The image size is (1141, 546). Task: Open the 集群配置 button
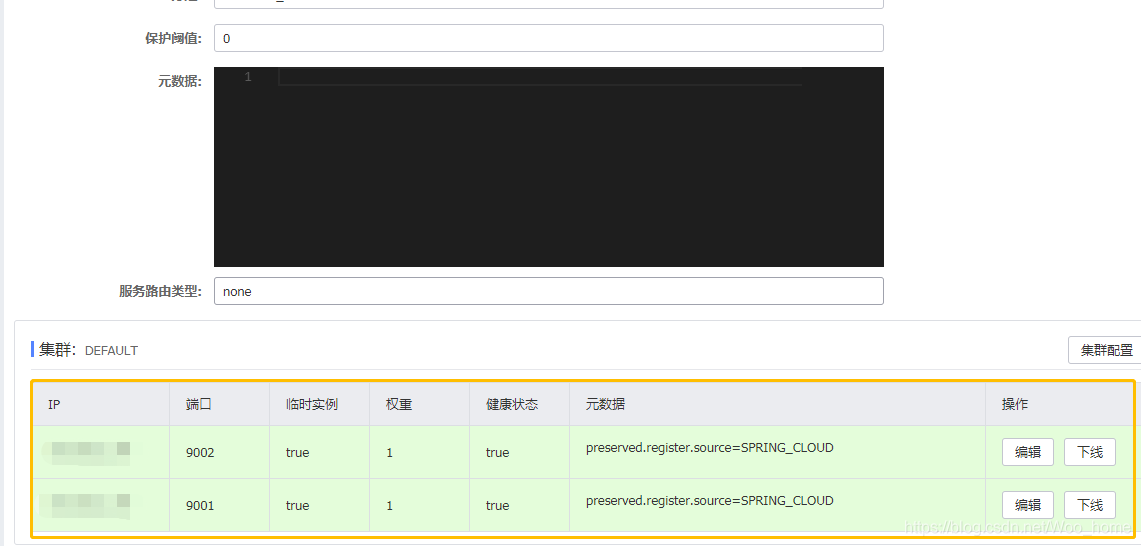coord(1106,350)
